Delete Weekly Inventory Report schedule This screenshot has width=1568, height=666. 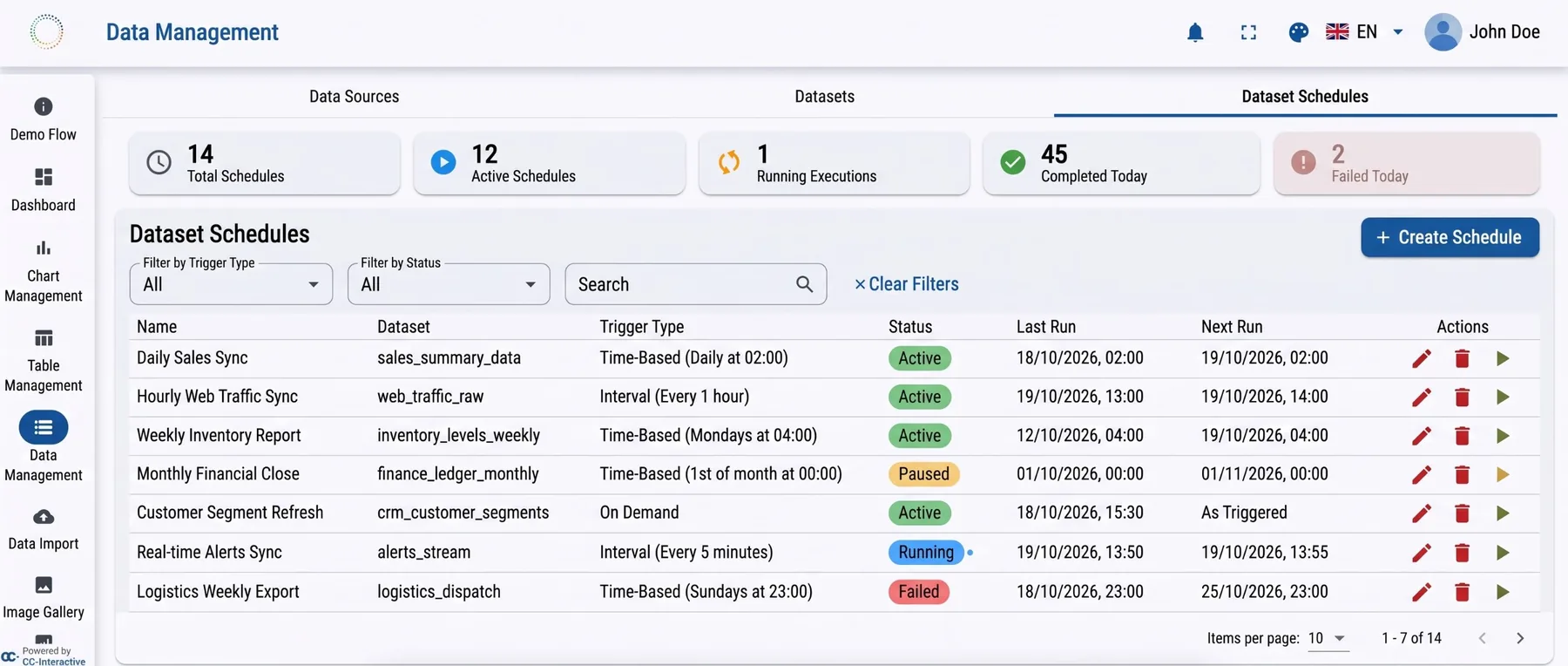[1462, 436]
